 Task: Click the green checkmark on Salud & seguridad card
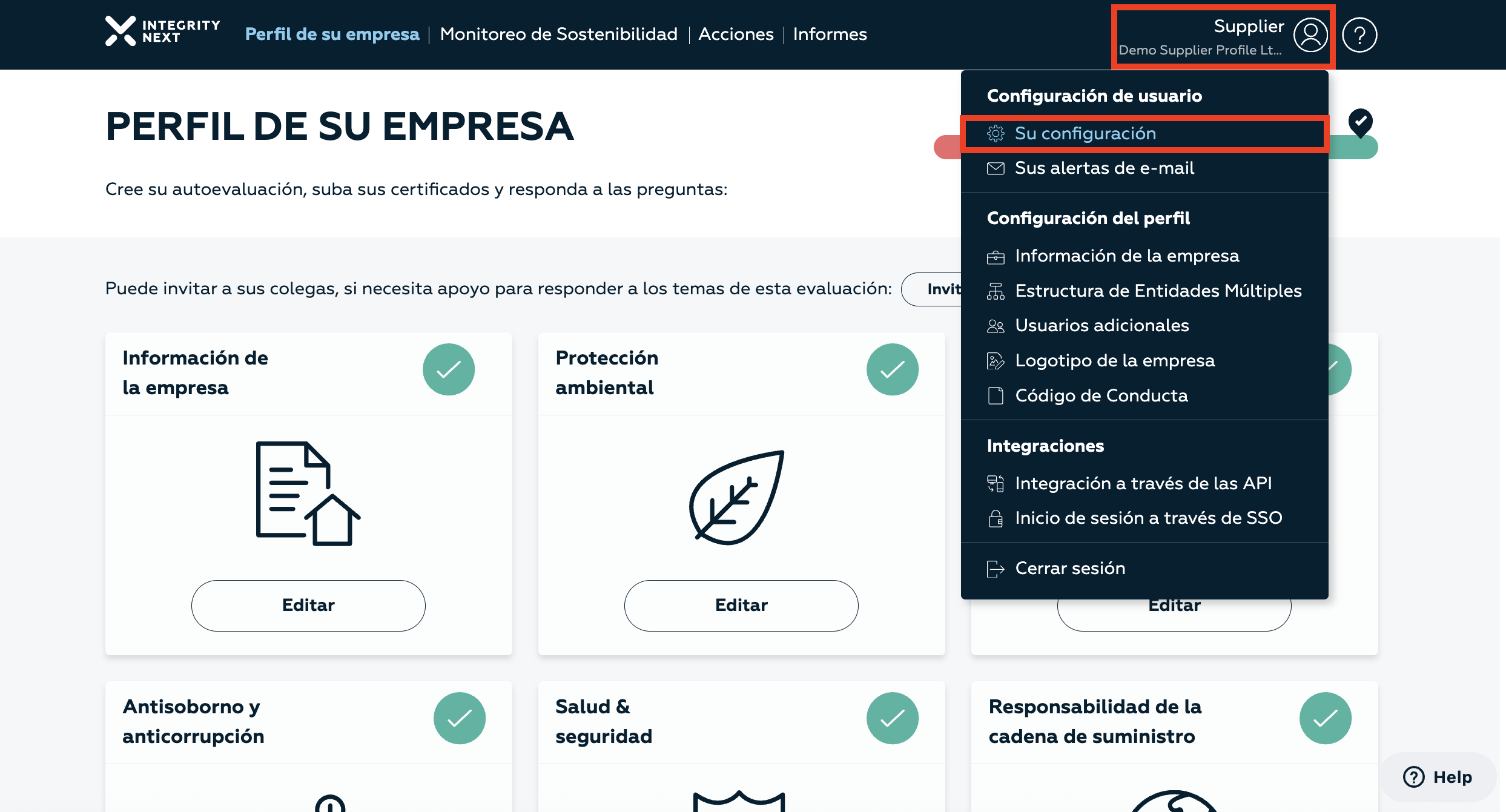893,718
